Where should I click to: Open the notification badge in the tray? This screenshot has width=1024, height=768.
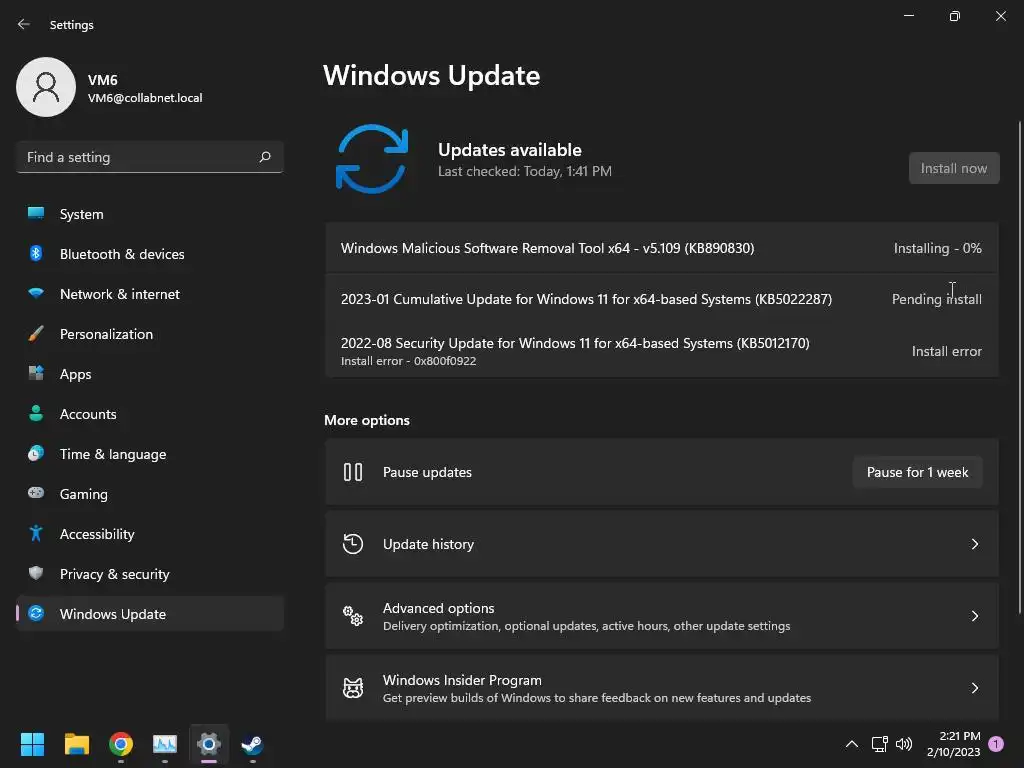tap(996, 744)
